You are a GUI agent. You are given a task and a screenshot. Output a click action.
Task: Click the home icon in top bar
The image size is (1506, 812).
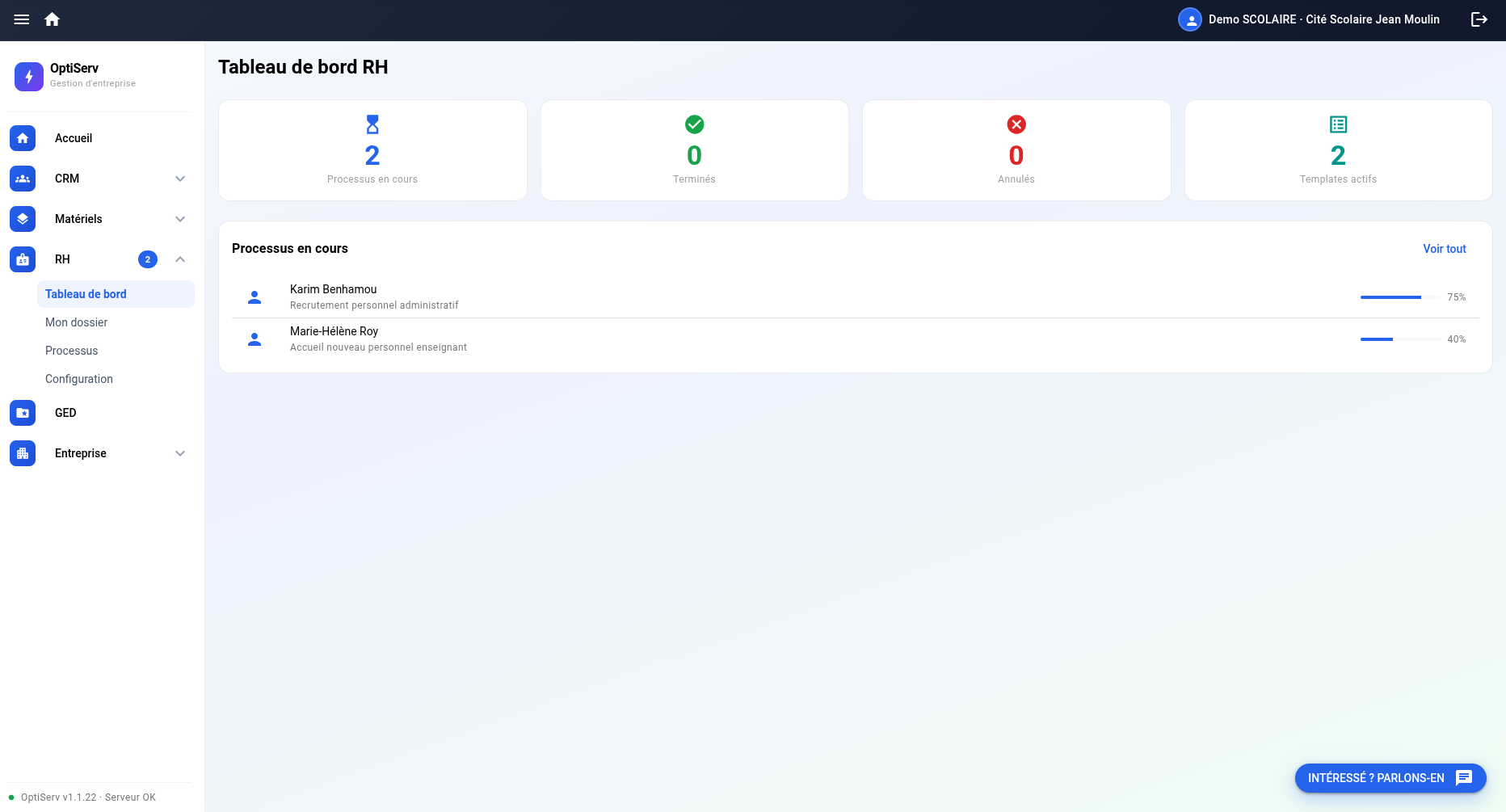tap(53, 19)
